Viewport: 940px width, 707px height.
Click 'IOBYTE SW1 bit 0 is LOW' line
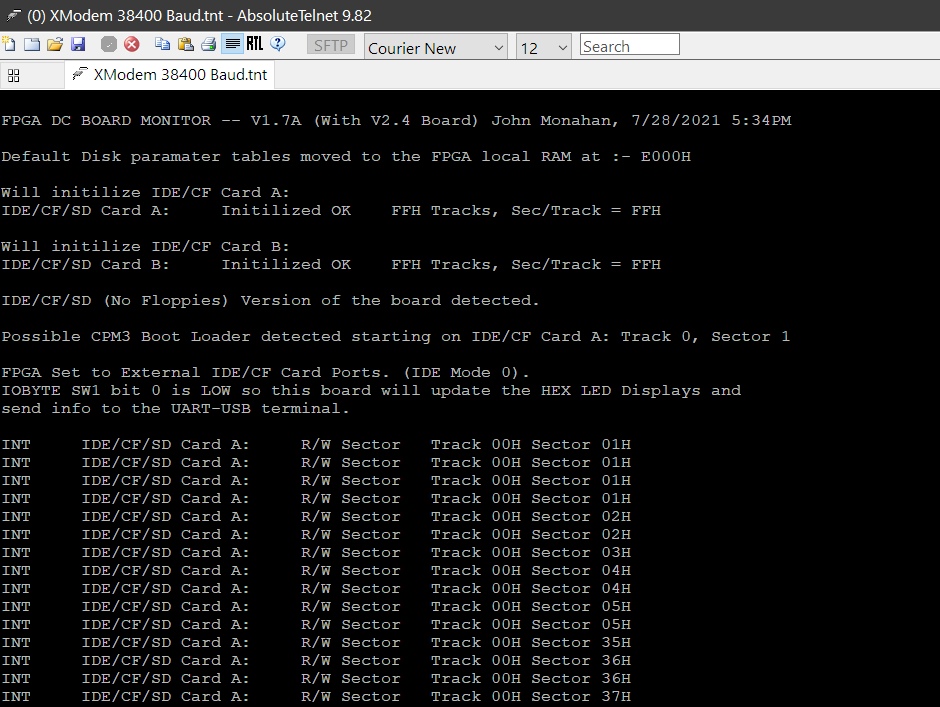371,390
